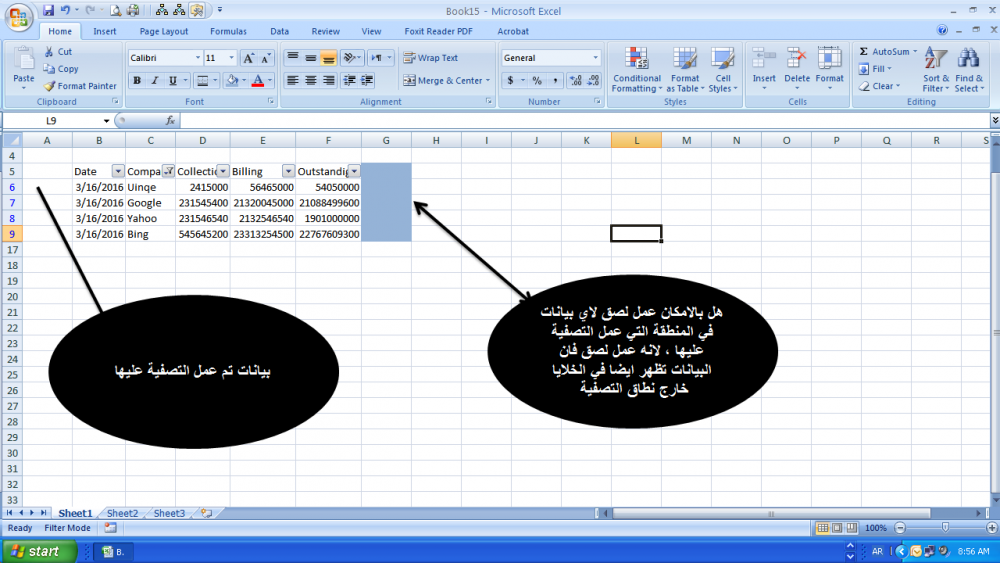
Task: Switch to Sheet3 worksheet tab
Action: [169, 513]
